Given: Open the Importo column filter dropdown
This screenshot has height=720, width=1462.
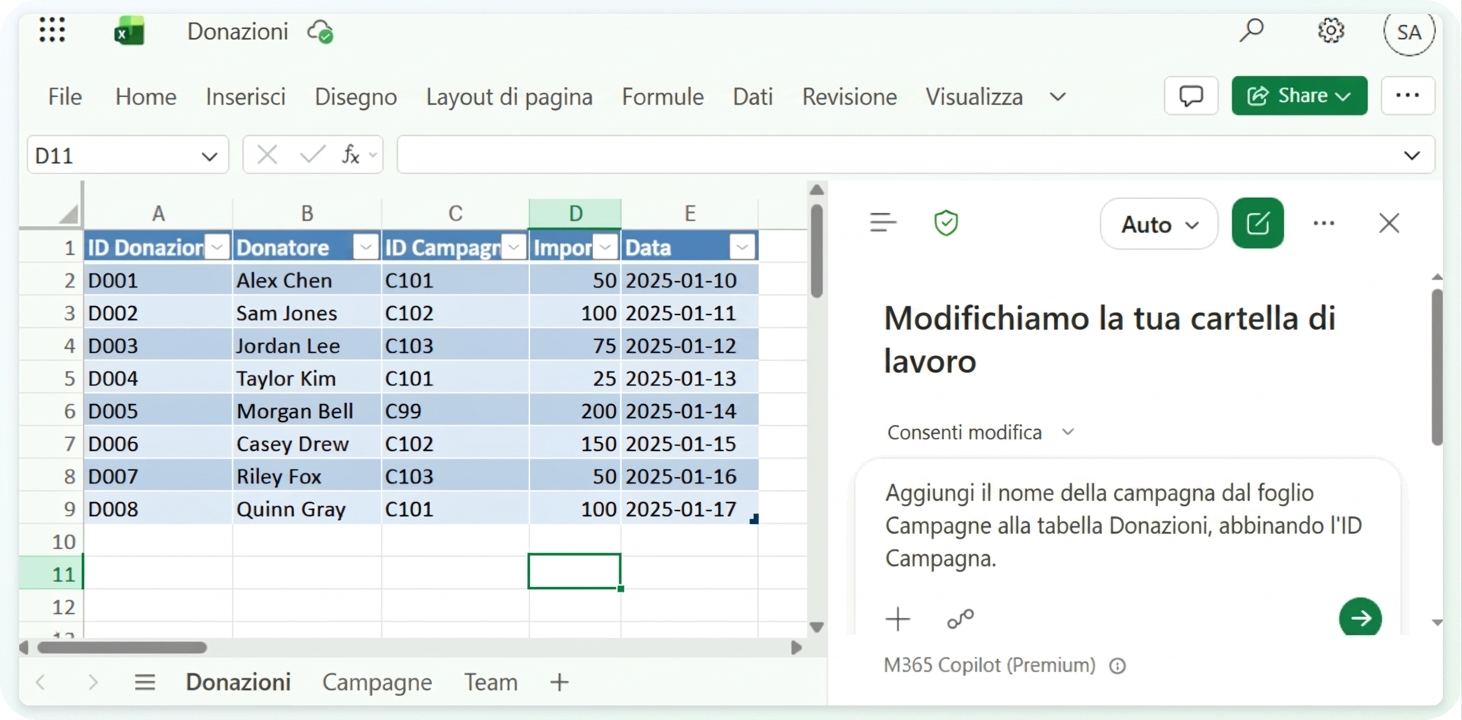Looking at the screenshot, I should (x=606, y=247).
